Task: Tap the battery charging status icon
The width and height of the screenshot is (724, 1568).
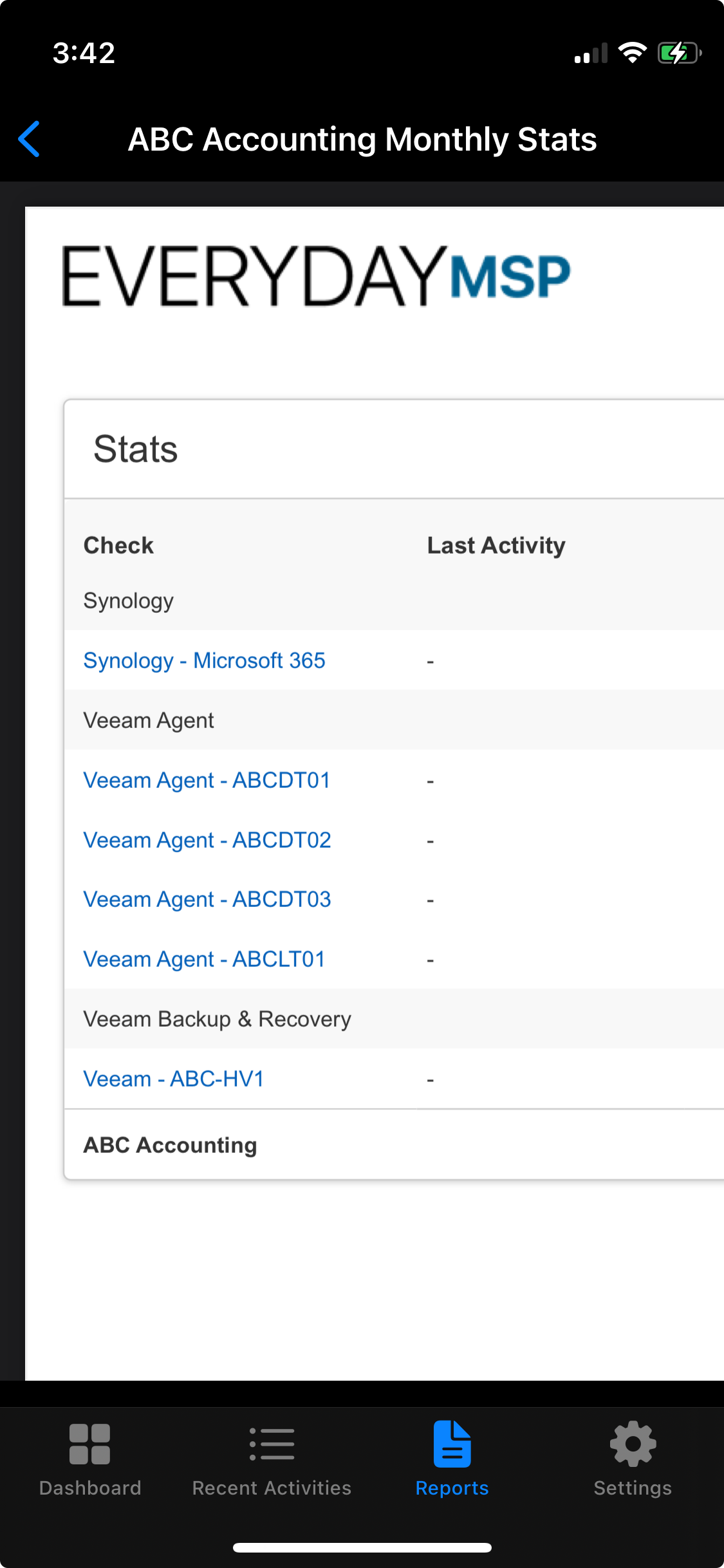Action: pos(679,53)
